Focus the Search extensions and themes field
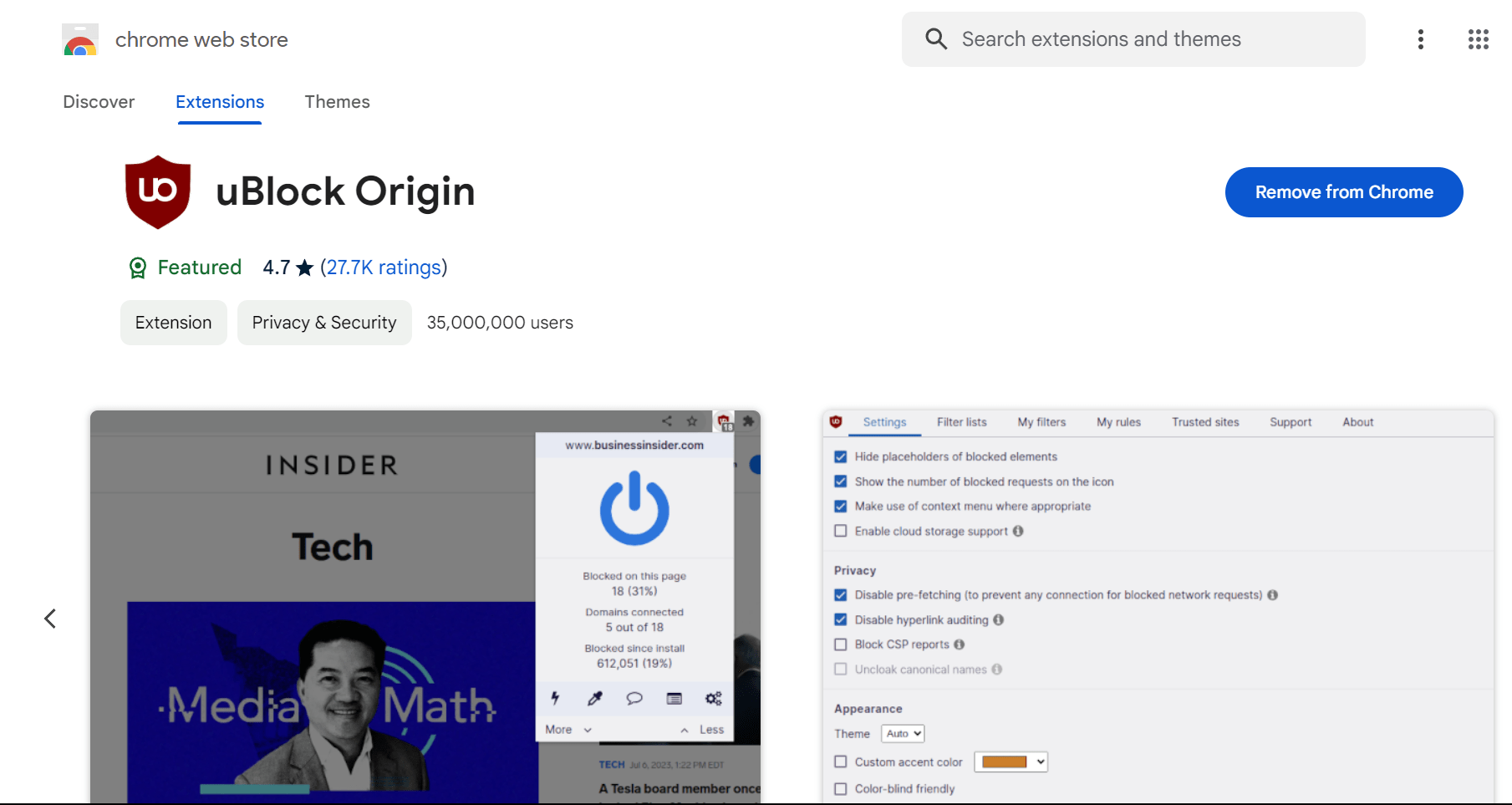Image resolution: width=1512 pixels, height=805 pixels. click(1133, 39)
